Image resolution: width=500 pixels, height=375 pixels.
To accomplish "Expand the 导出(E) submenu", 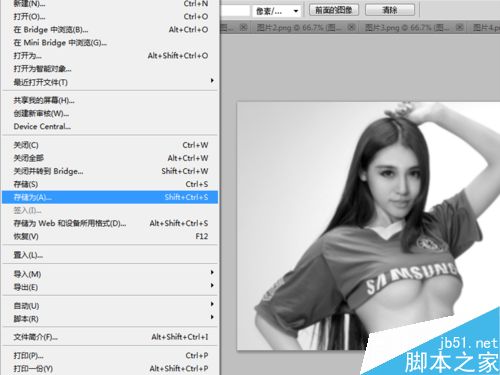I will click(110, 287).
